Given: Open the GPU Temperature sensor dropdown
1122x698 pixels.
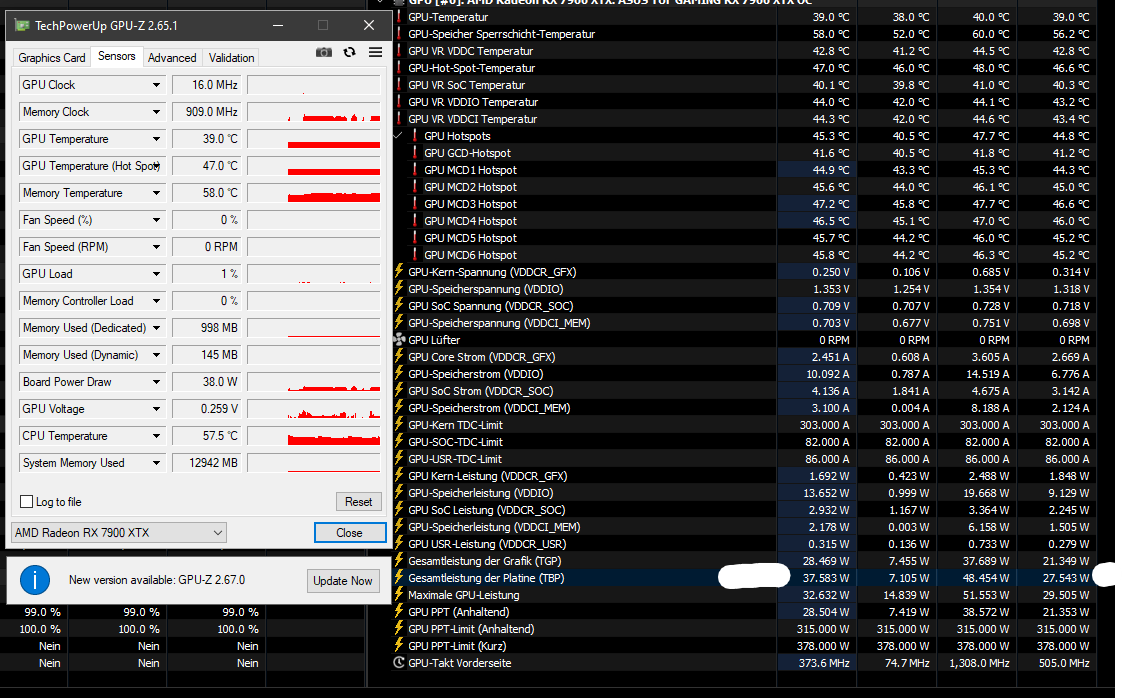Looking at the screenshot, I should coord(156,139).
